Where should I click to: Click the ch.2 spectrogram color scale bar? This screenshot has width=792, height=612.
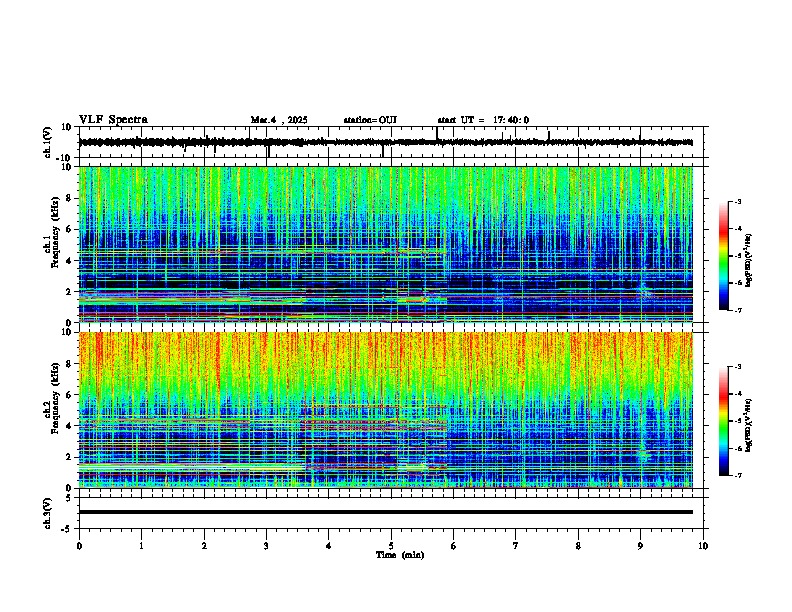(x=723, y=421)
